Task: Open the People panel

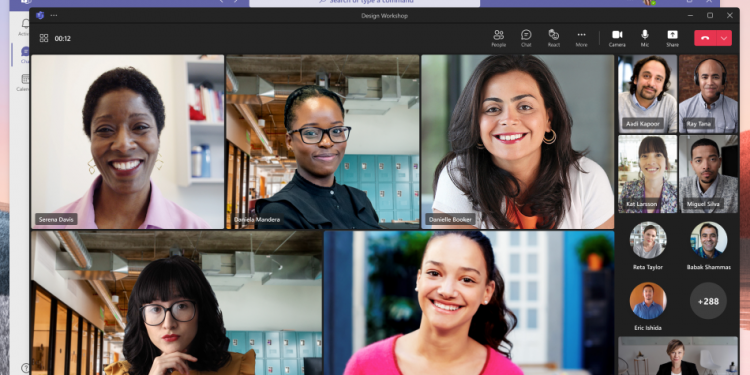Action: coord(498,38)
